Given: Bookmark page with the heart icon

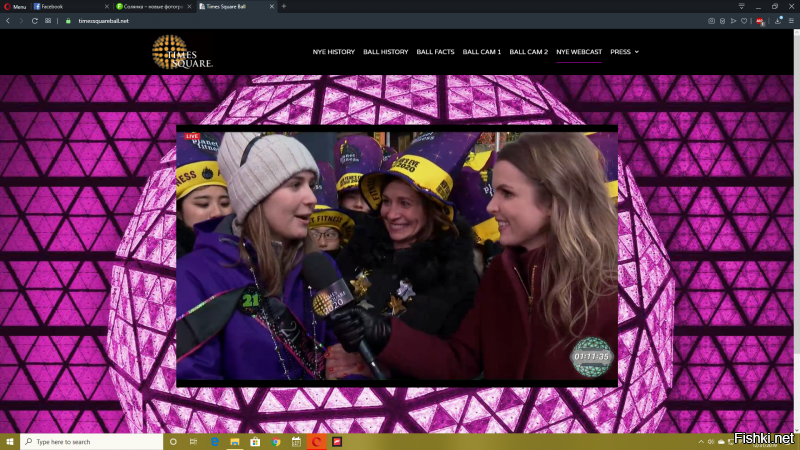Looking at the screenshot, I should [x=744, y=21].
